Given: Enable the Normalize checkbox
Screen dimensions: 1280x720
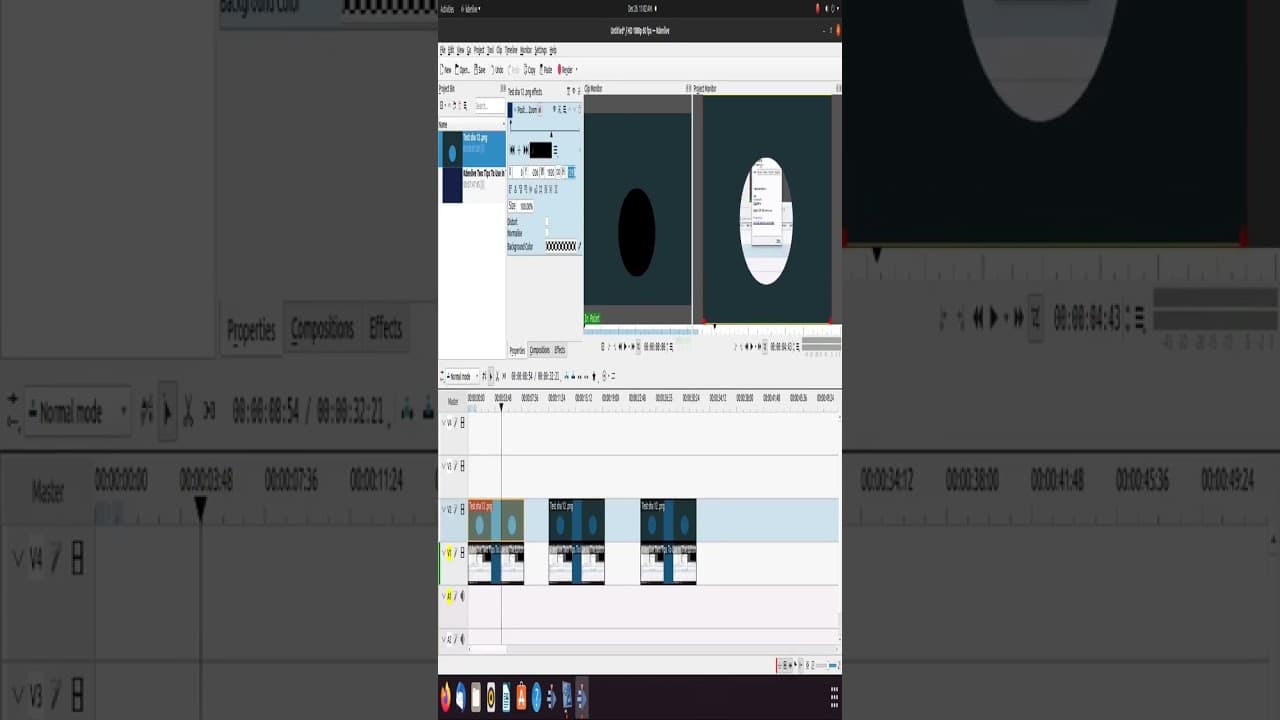Looking at the screenshot, I should coord(546,234).
